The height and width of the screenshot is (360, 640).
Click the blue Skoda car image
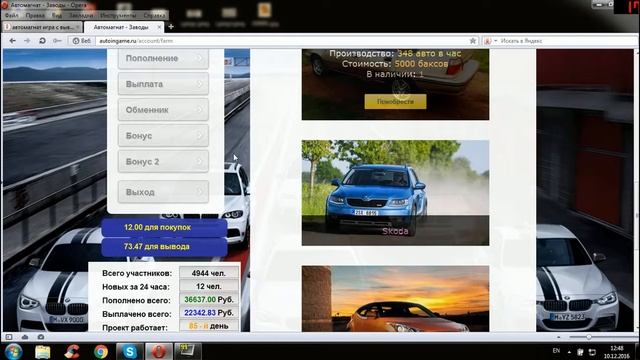395,193
